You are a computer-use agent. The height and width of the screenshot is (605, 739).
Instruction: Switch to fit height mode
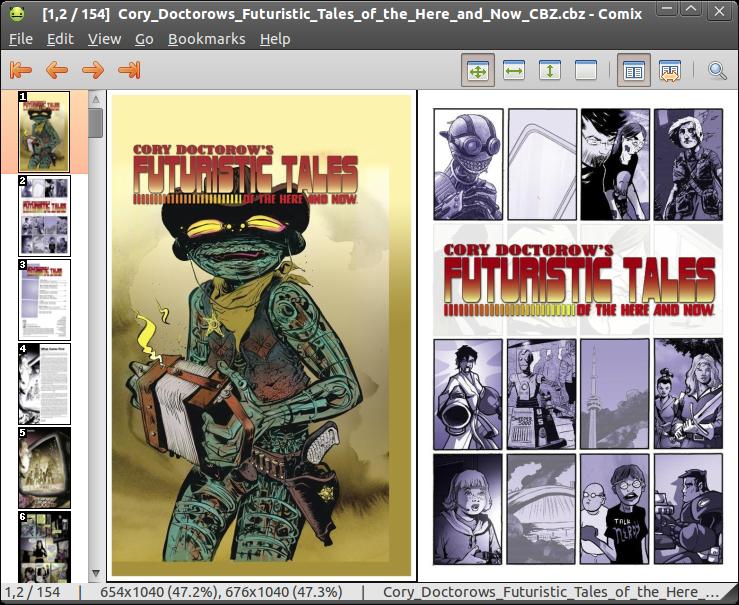(549, 71)
